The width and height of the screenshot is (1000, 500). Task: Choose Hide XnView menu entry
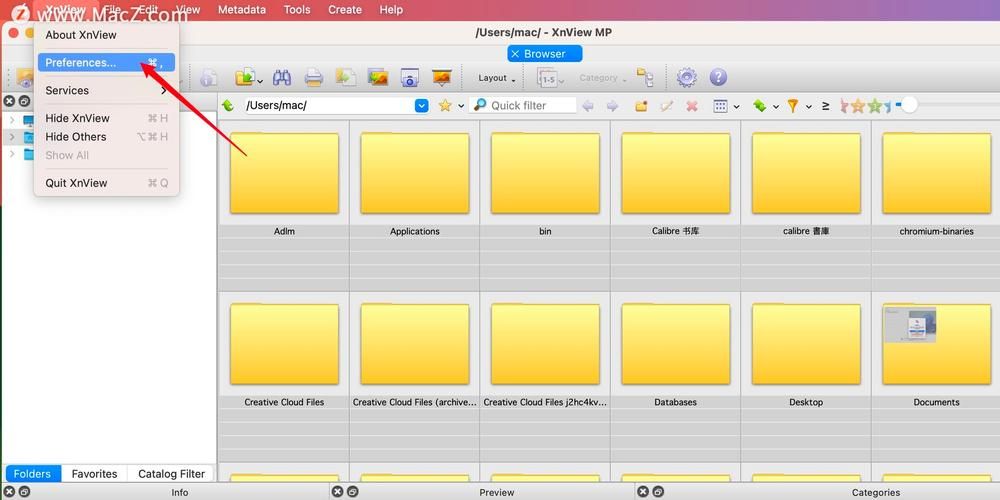106,118
